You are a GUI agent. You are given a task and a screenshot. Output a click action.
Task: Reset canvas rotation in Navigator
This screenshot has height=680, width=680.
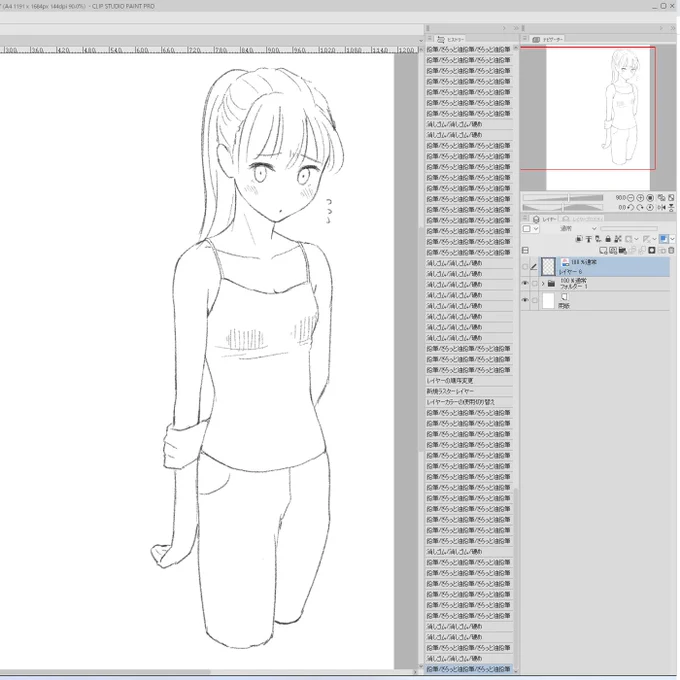click(650, 208)
